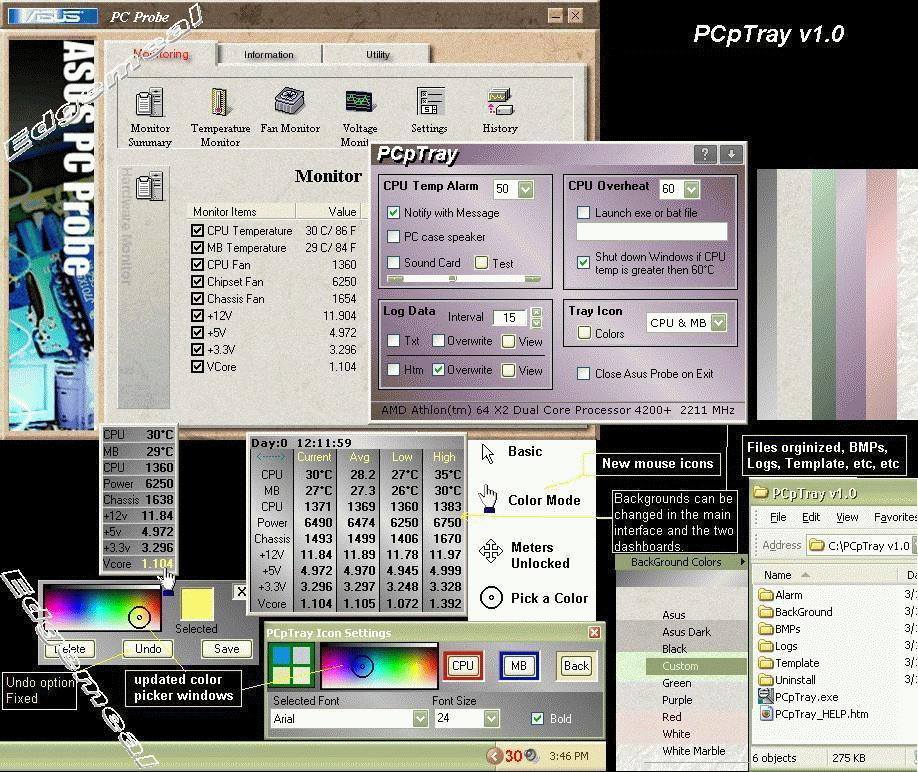Open the BMPs folder
The height and width of the screenshot is (772, 918).
coord(779,629)
